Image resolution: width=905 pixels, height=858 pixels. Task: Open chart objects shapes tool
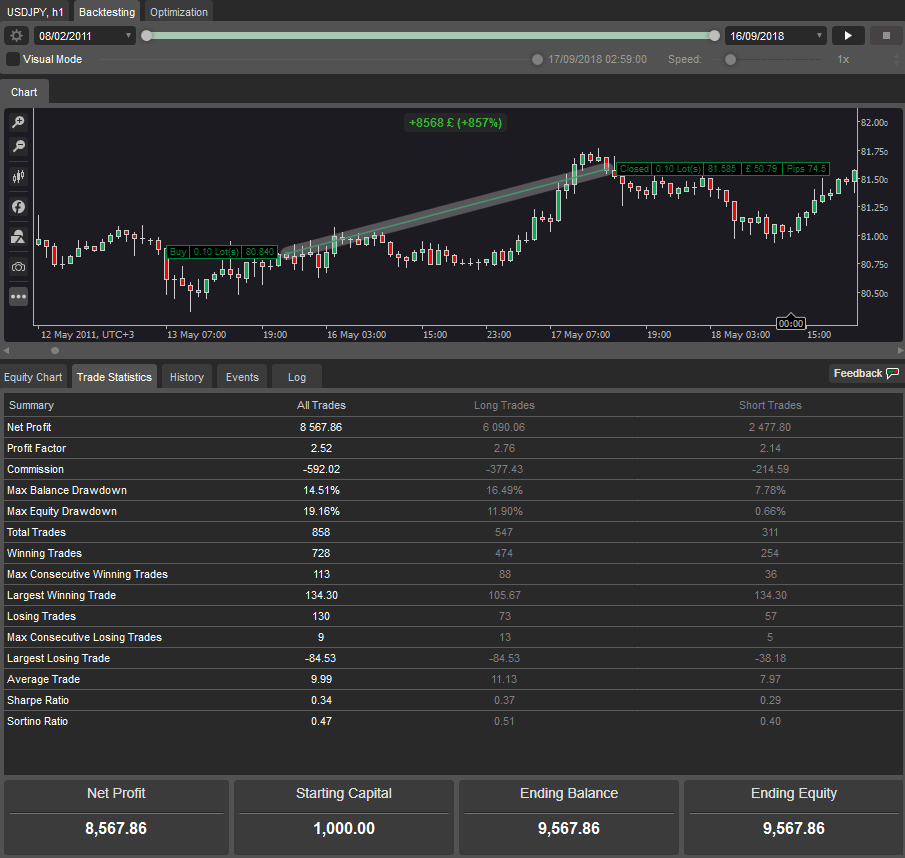point(18,237)
